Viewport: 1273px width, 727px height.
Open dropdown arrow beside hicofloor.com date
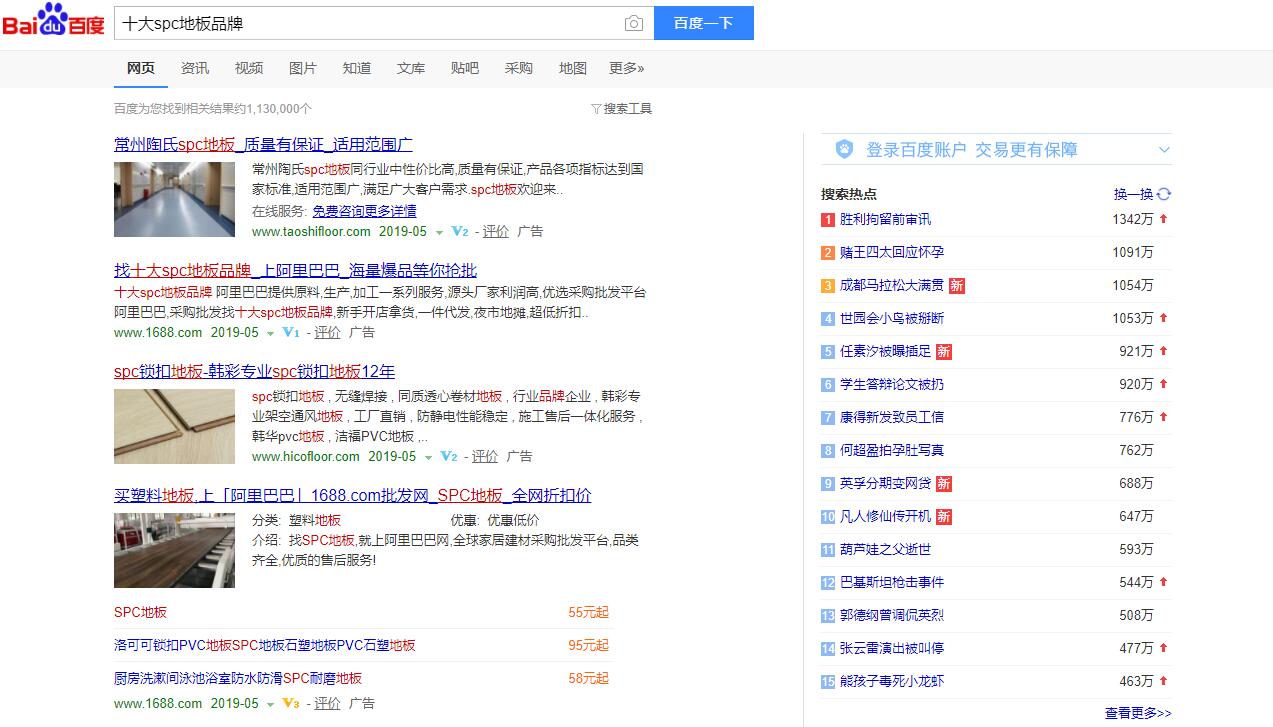pyautogui.click(x=428, y=458)
